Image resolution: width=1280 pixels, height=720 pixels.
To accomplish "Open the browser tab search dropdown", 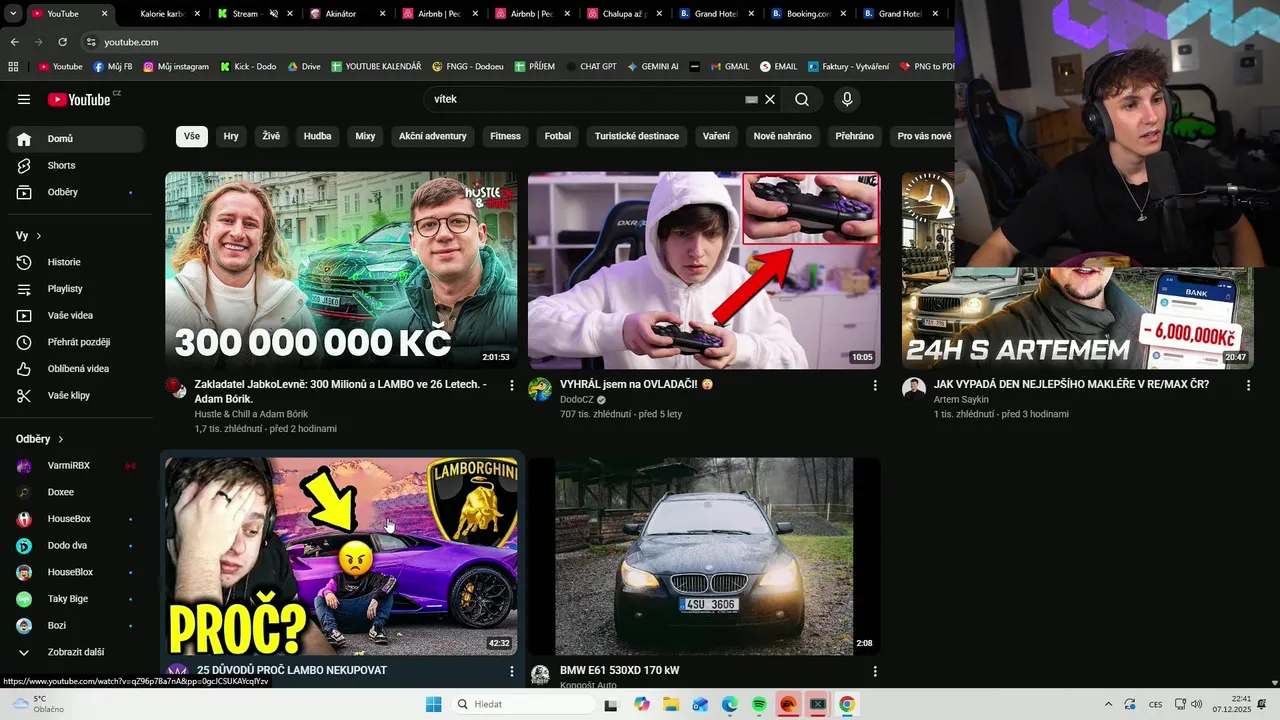I will coord(12,14).
